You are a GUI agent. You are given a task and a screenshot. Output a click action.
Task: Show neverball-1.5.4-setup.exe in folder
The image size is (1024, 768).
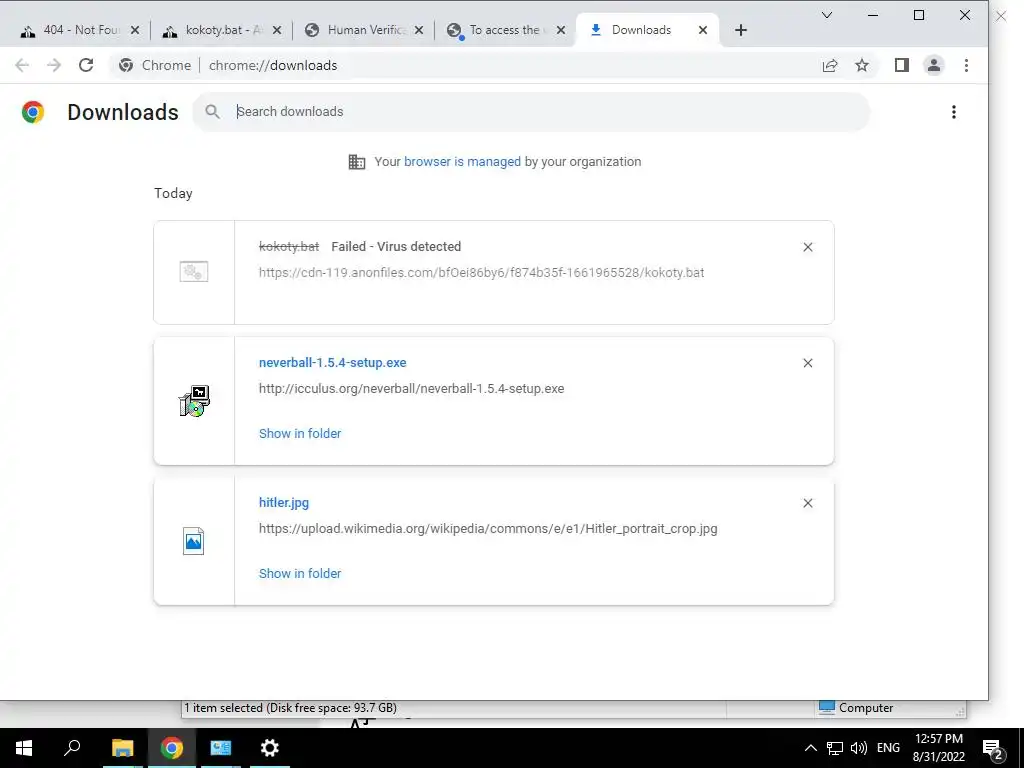pyautogui.click(x=300, y=434)
